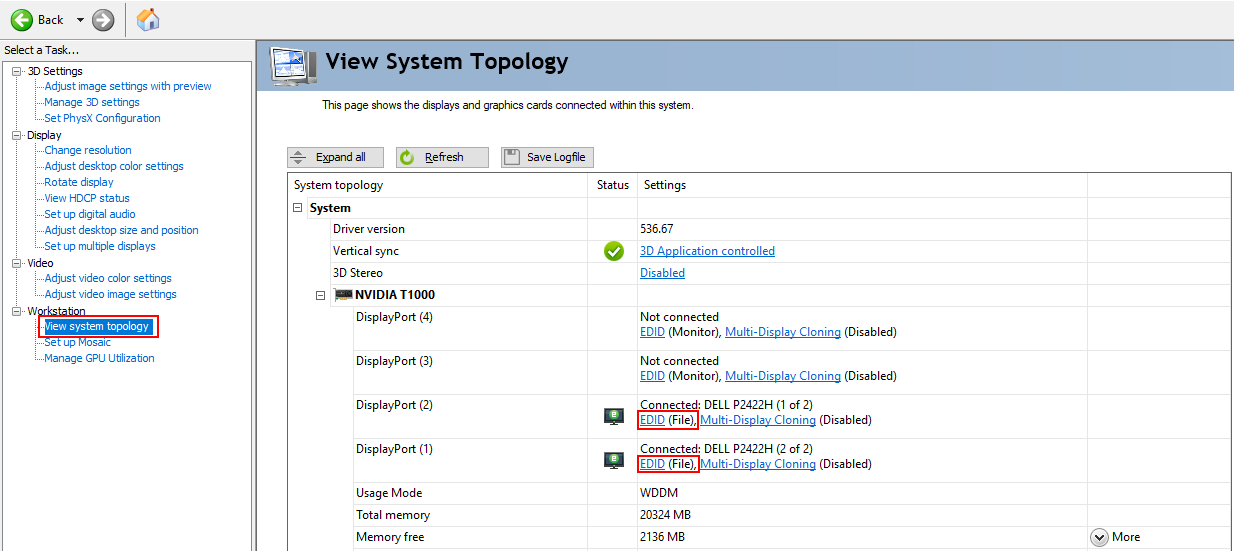Click the DisplayPort (1) monitor status icon
This screenshot has width=1234, height=551.
coord(614,460)
